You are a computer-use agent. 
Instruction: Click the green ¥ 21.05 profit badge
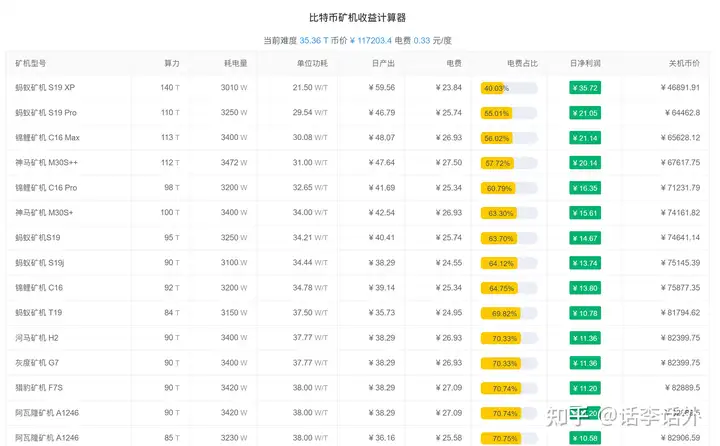(585, 113)
